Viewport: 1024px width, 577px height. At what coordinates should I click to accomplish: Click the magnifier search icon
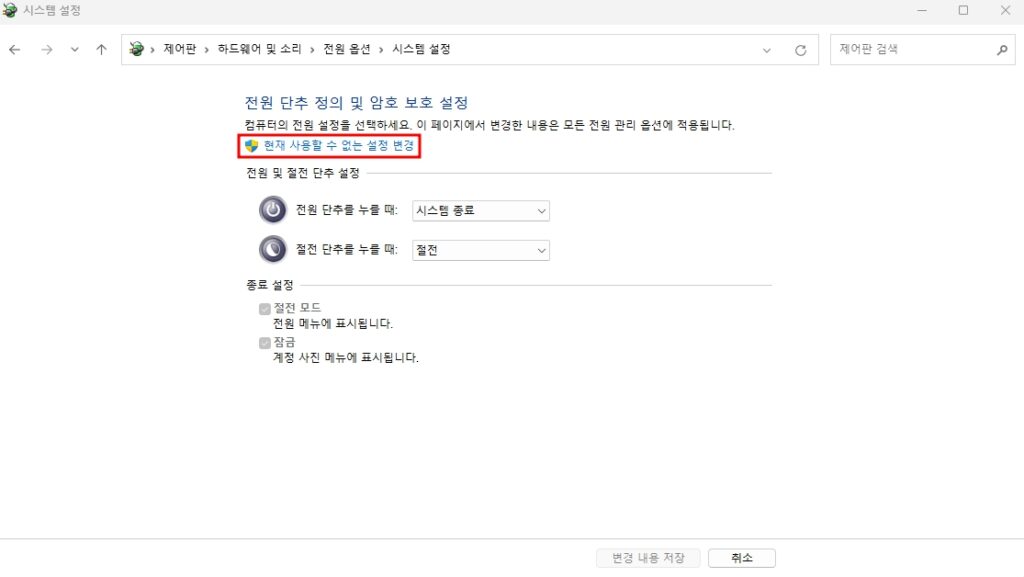(1002, 50)
